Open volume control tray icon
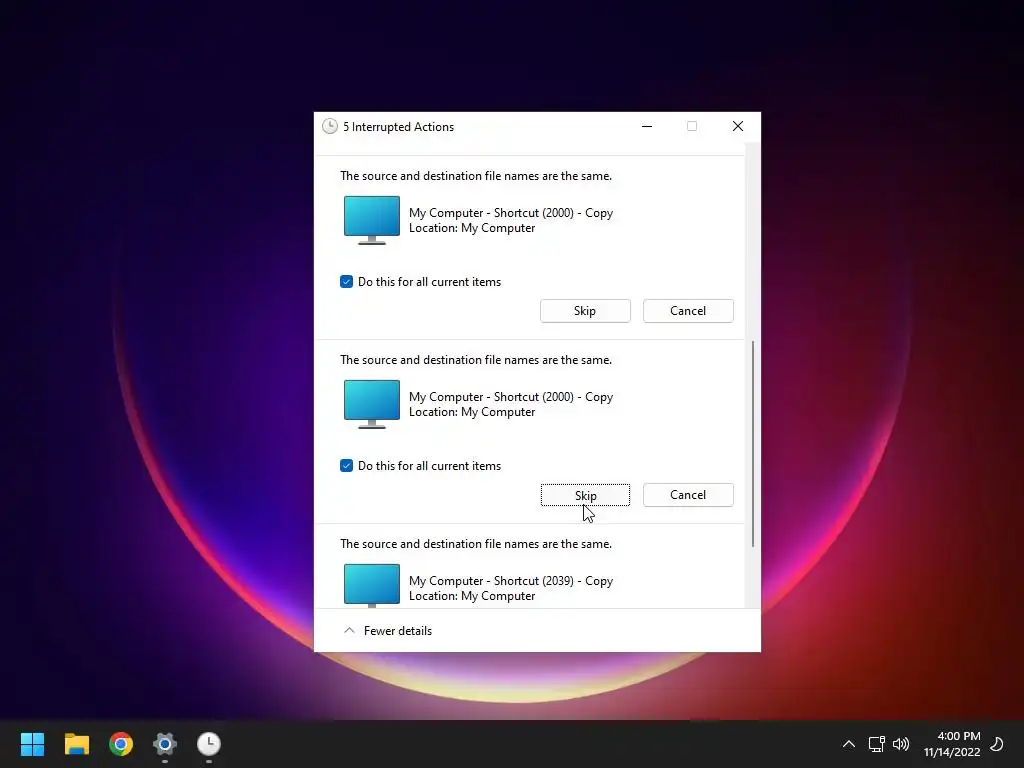Image resolution: width=1024 pixels, height=768 pixels. [x=901, y=744]
